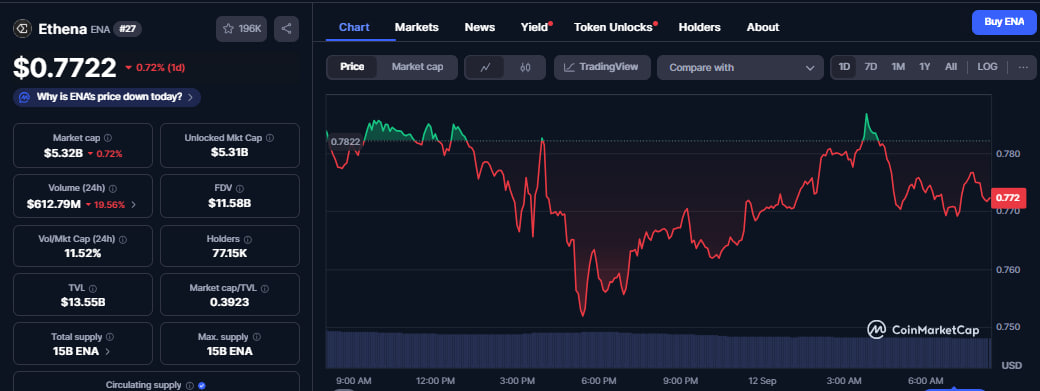Click Vol/Mkt Cap (24h) info icon
The height and width of the screenshot is (391, 1040).
coord(122,239)
